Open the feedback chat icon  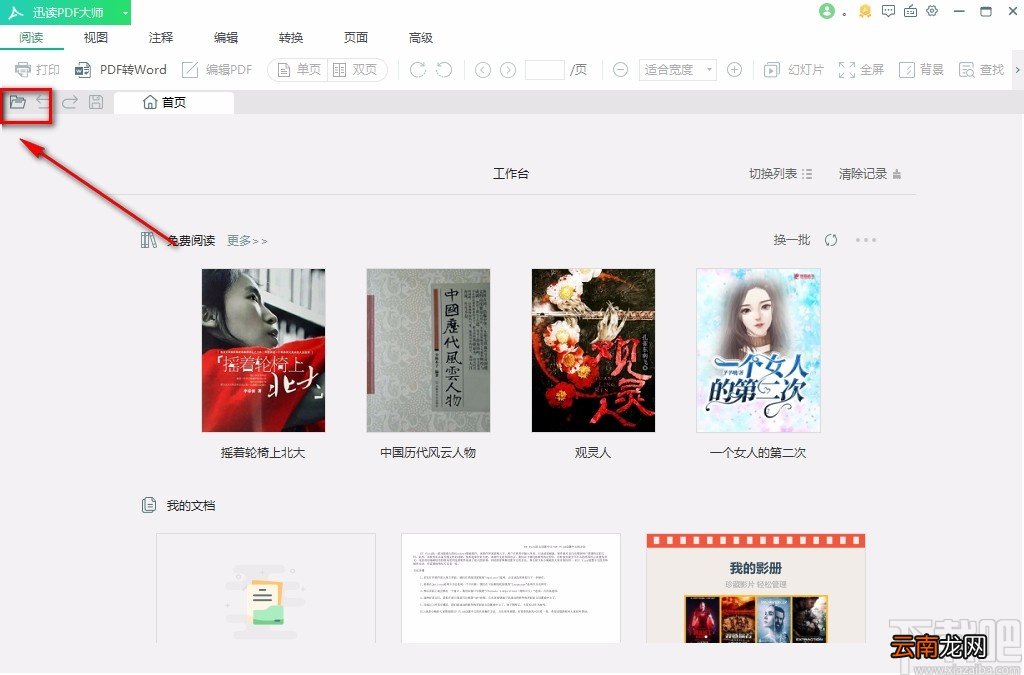(888, 11)
